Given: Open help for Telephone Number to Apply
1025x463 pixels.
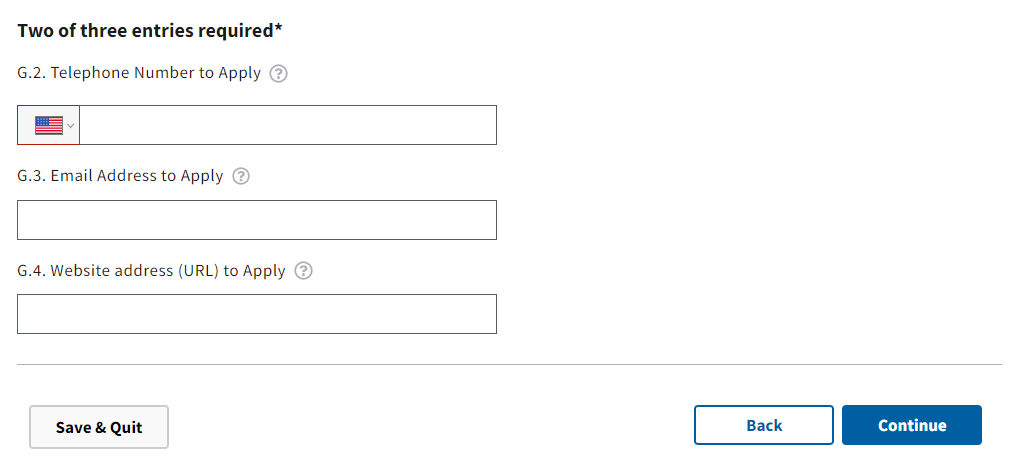Looking at the screenshot, I should click(x=279, y=73).
